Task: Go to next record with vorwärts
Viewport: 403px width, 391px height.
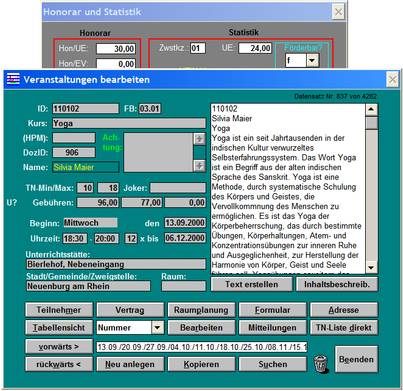Action: pyautogui.click(x=59, y=347)
